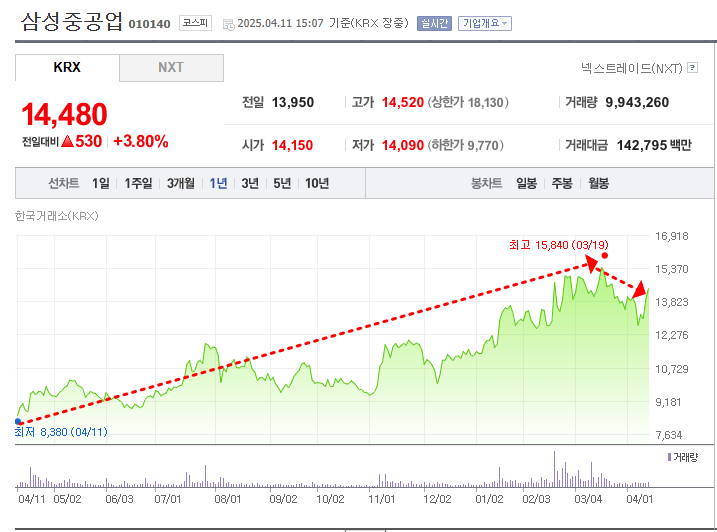Show the 일봉 candlestick chart
This screenshot has height=532, width=717.
[x=526, y=183]
